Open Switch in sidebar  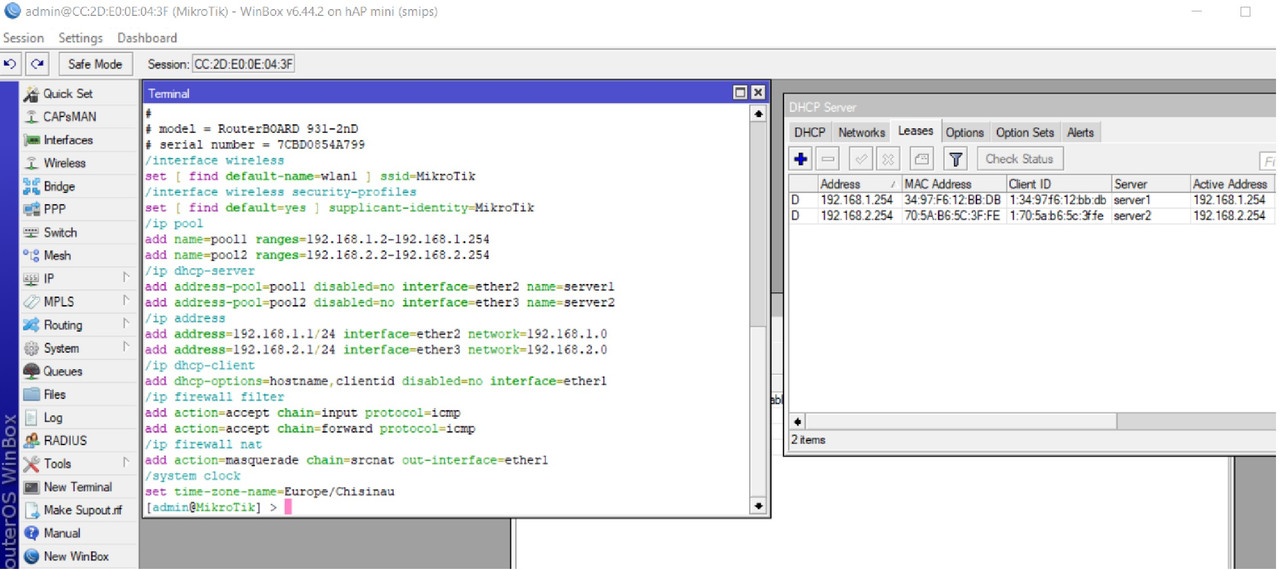tap(60, 232)
